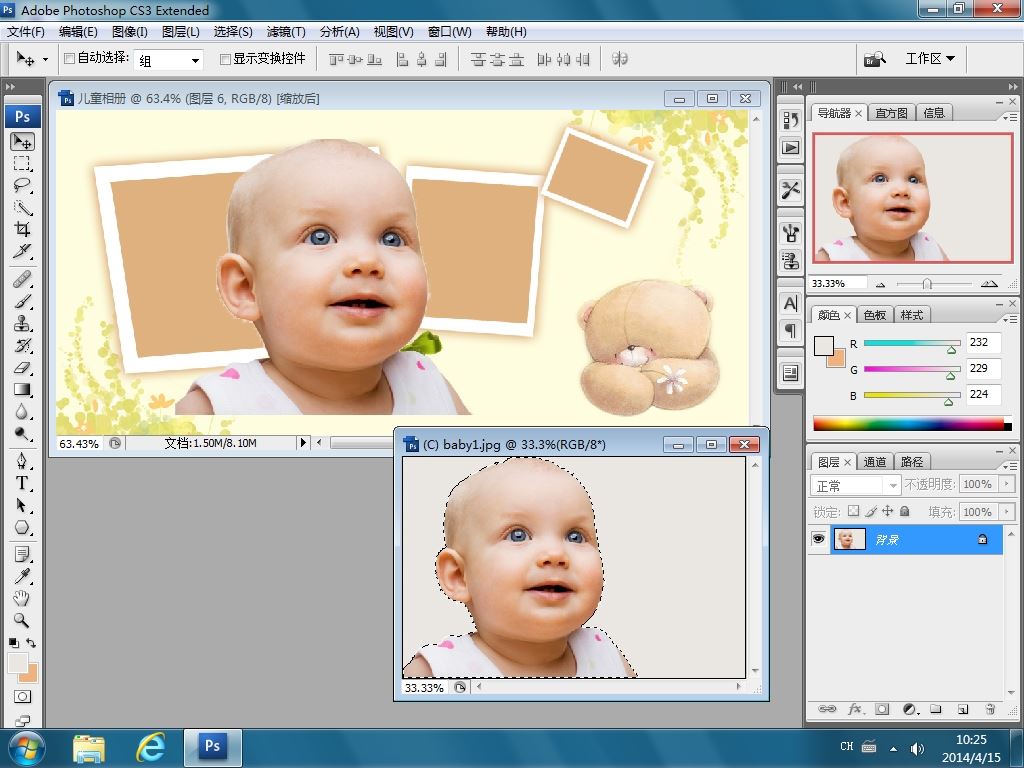
Task: Select the Pen tool
Action: click(x=22, y=461)
